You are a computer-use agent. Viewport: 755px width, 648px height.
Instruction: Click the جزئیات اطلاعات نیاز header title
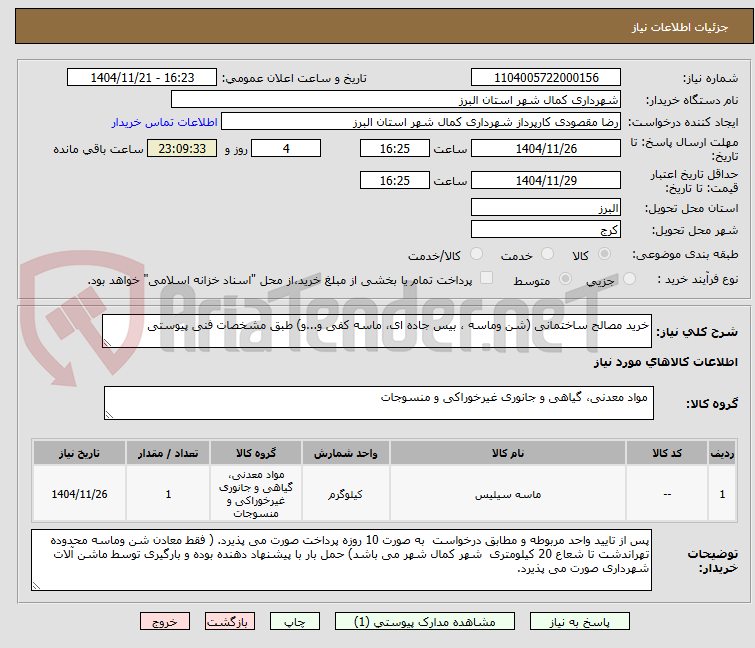(x=680, y=27)
